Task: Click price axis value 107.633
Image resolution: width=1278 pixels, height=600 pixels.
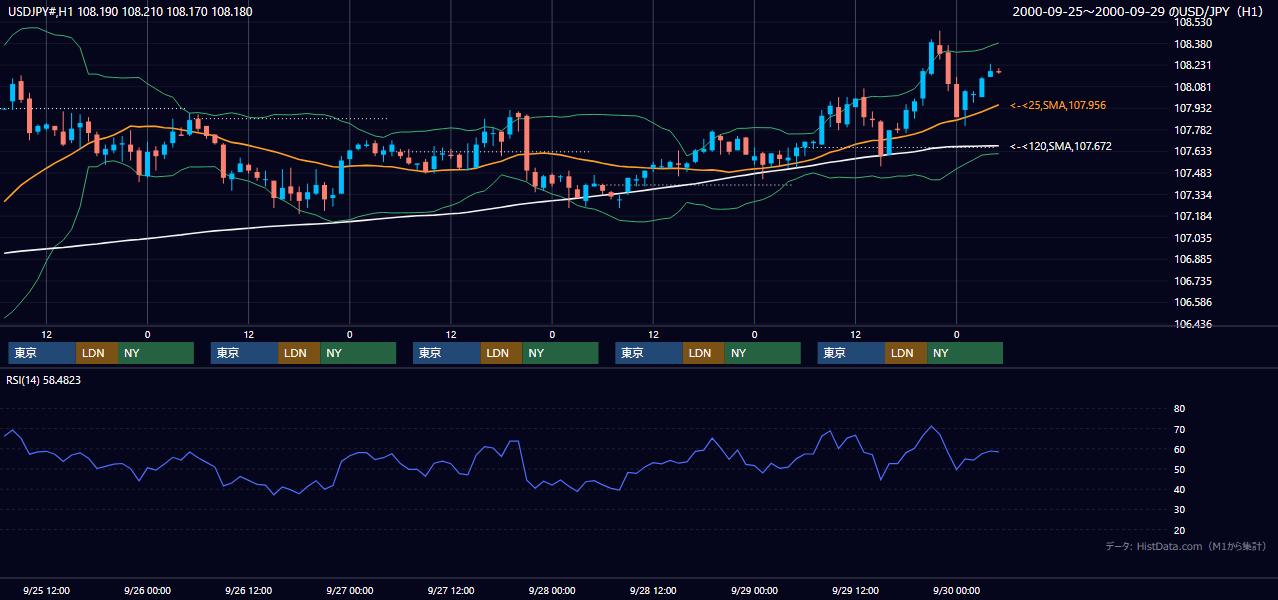Action: [x=1195, y=151]
